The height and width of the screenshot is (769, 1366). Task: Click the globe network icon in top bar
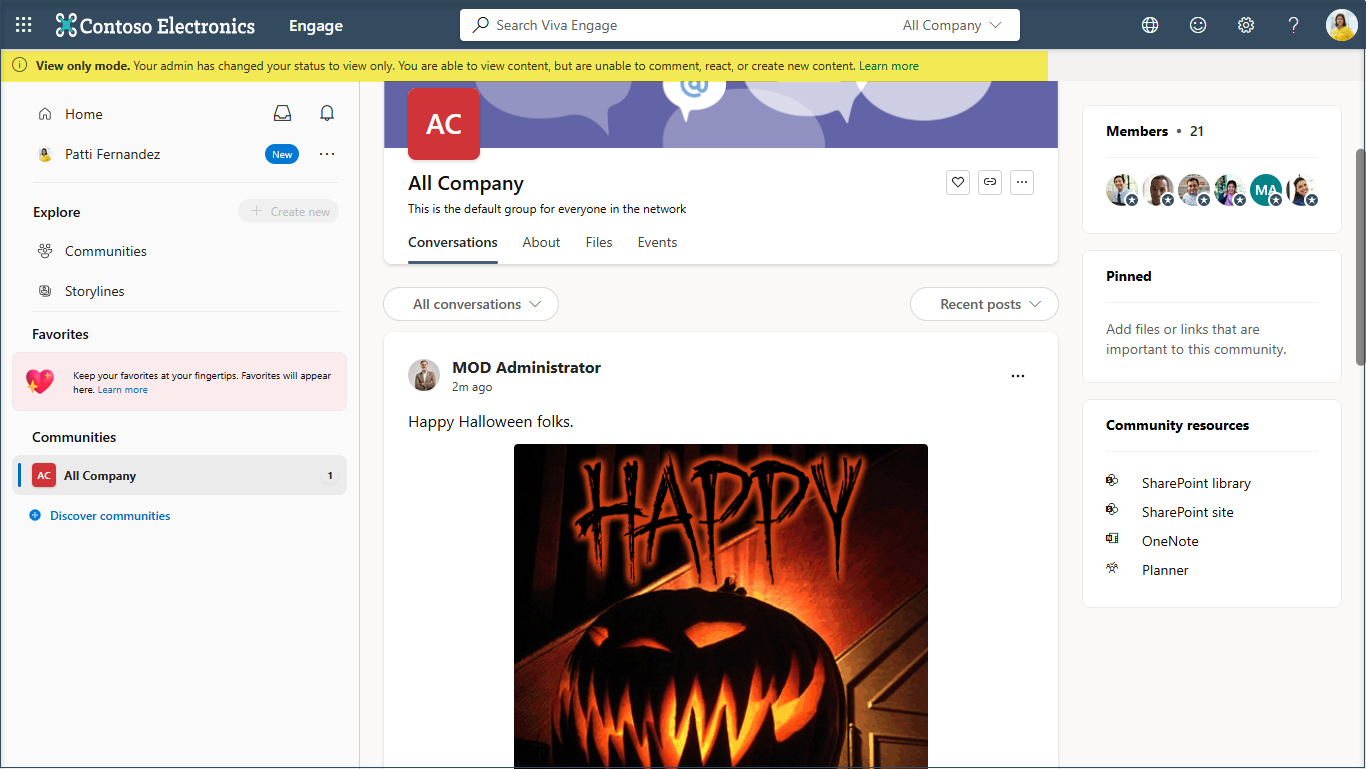click(x=1149, y=24)
